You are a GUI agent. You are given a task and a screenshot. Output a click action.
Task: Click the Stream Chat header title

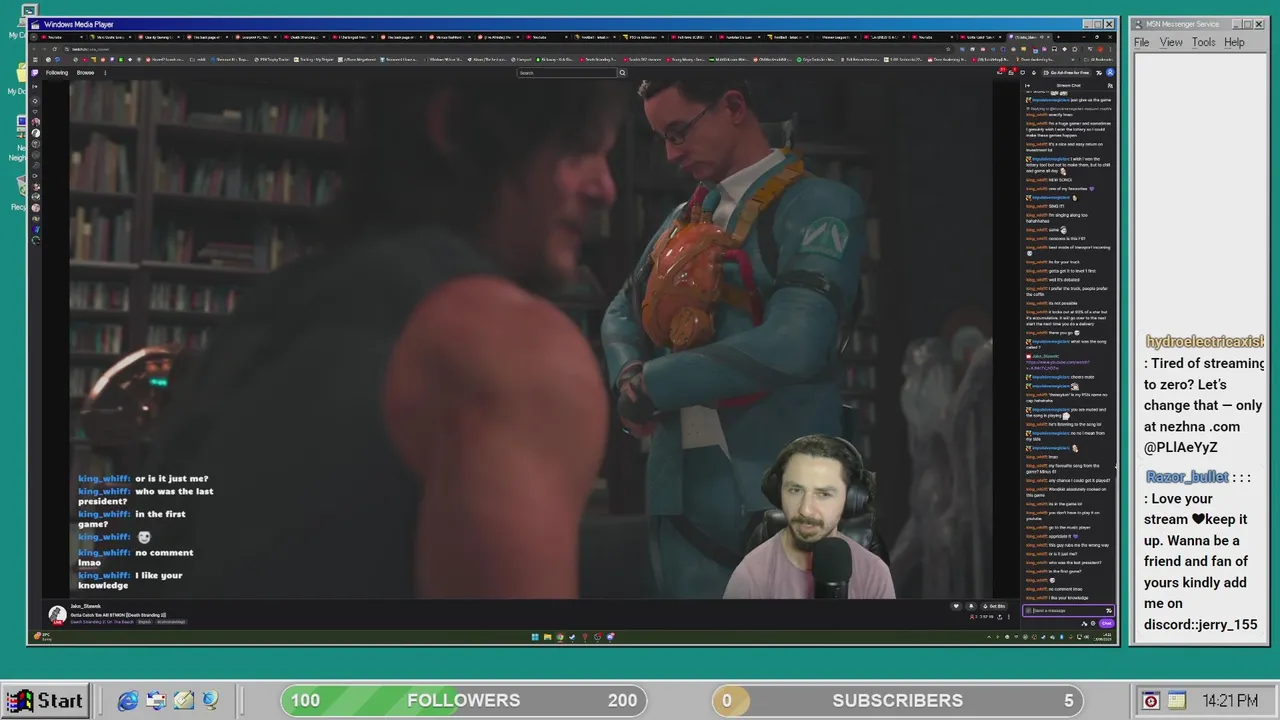pos(1068,86)
